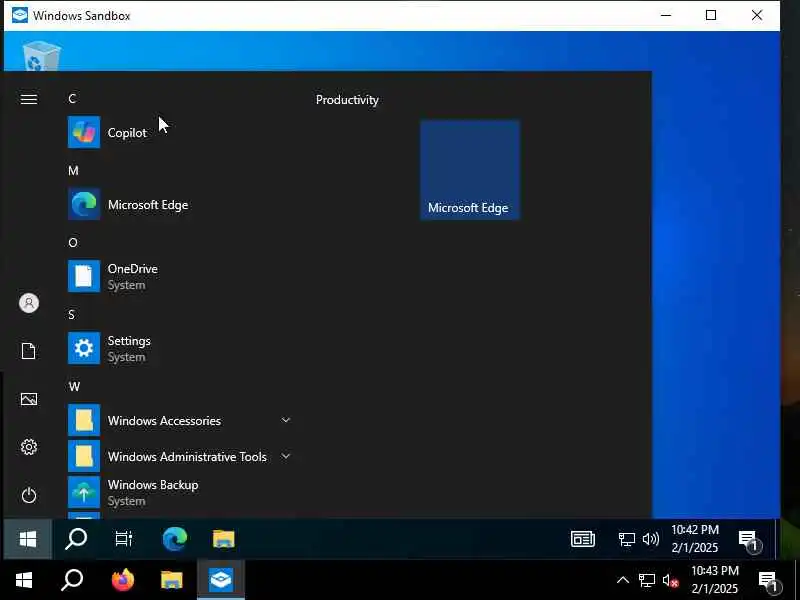The image size is (800, 600).
Task: Open Settings gear in the Start sidebar
Action: coord(29,447)
